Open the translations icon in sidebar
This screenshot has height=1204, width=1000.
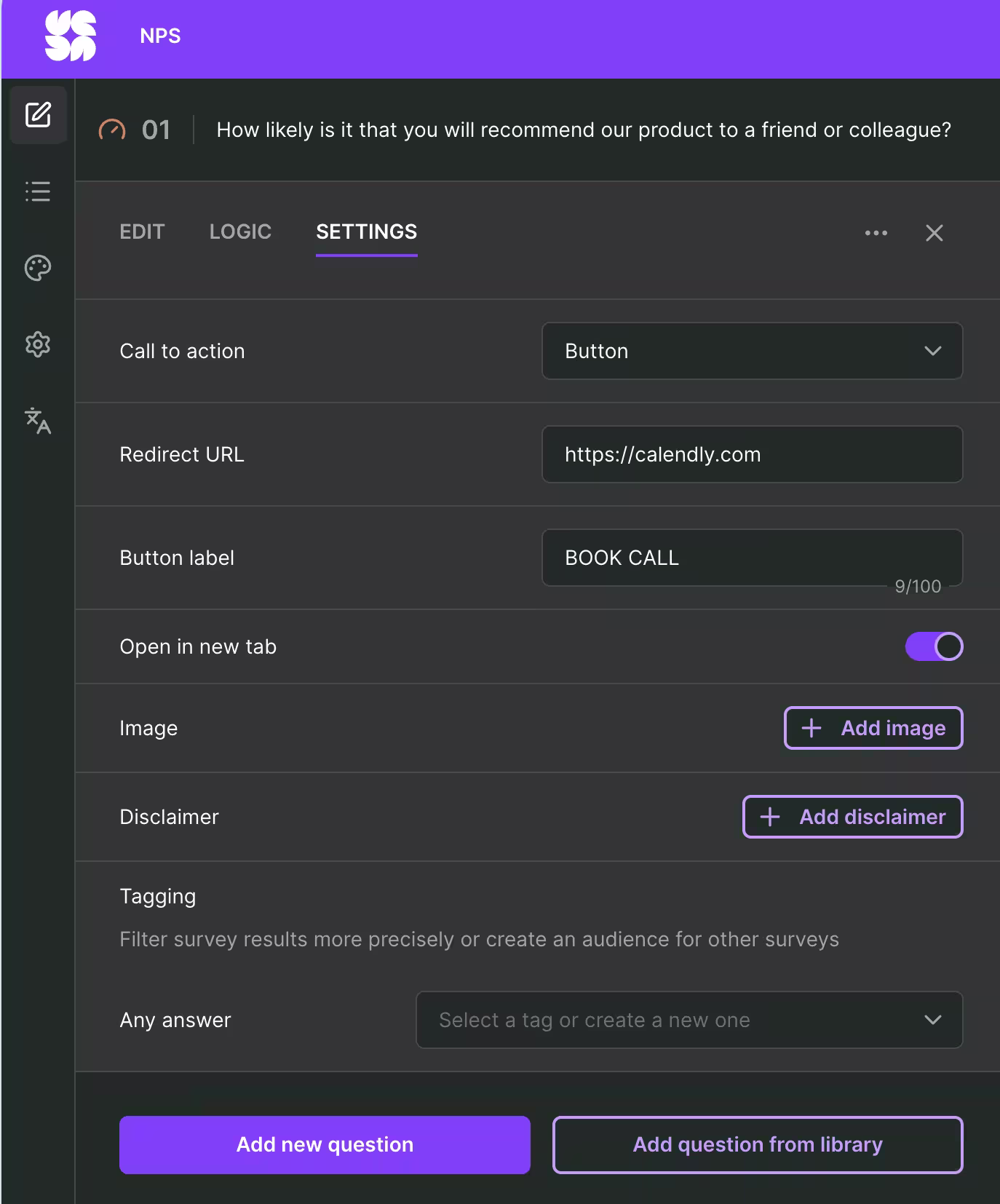point(38,421)
